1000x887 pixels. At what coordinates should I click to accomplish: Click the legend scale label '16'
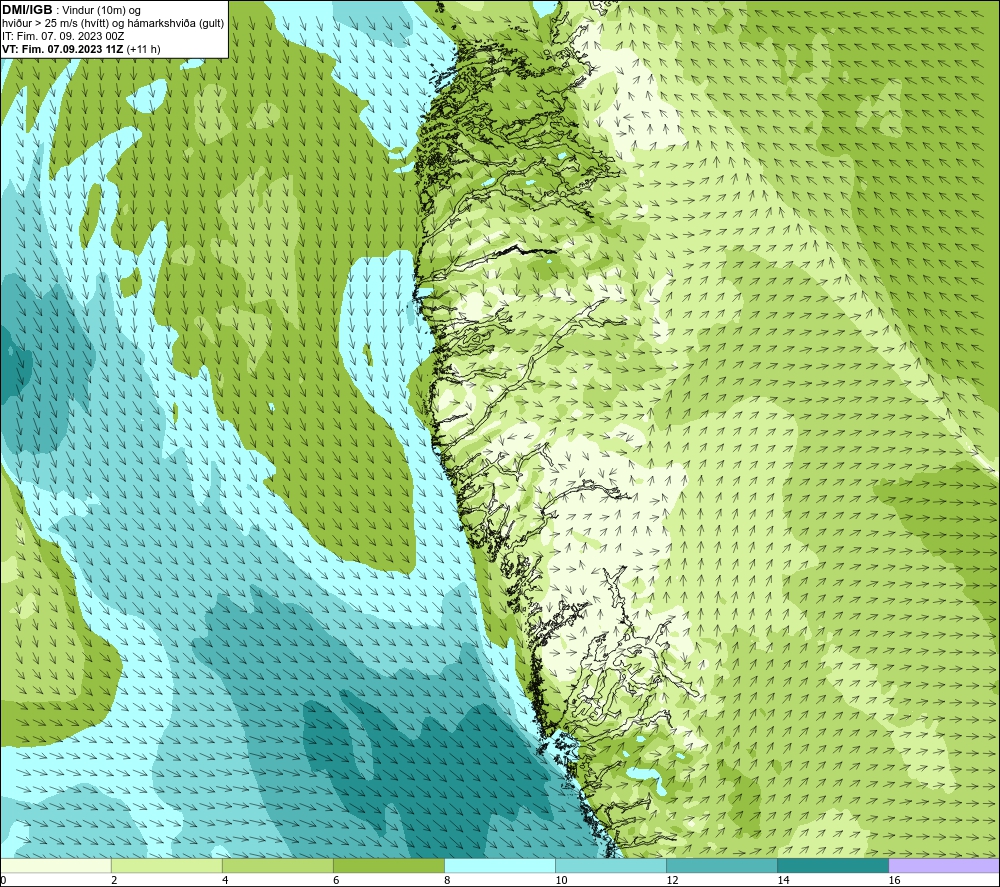click(x=894, y=880)
